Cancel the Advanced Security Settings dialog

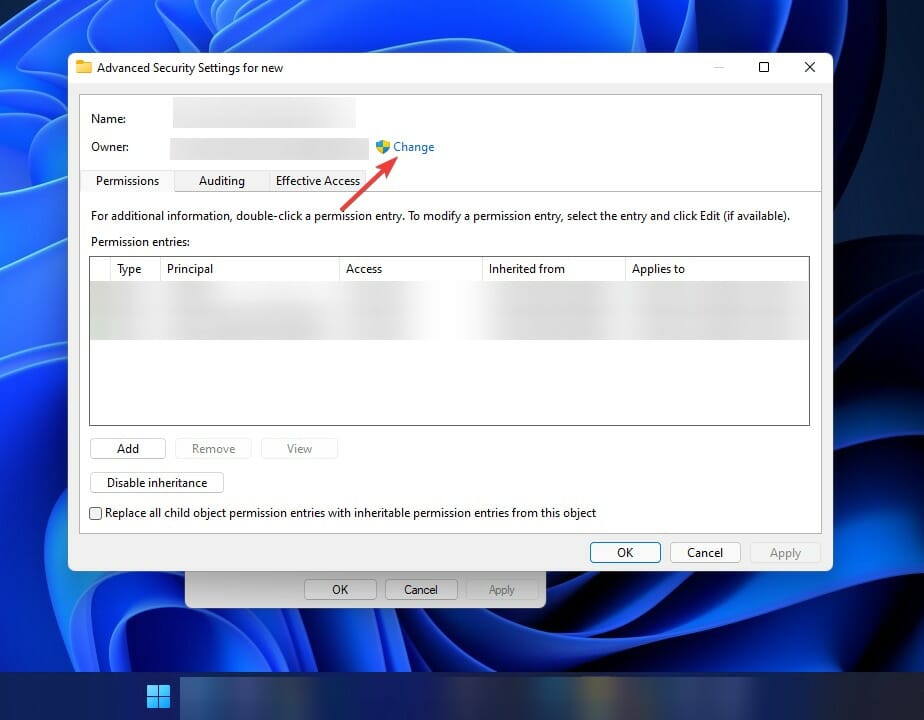(704, 553)
